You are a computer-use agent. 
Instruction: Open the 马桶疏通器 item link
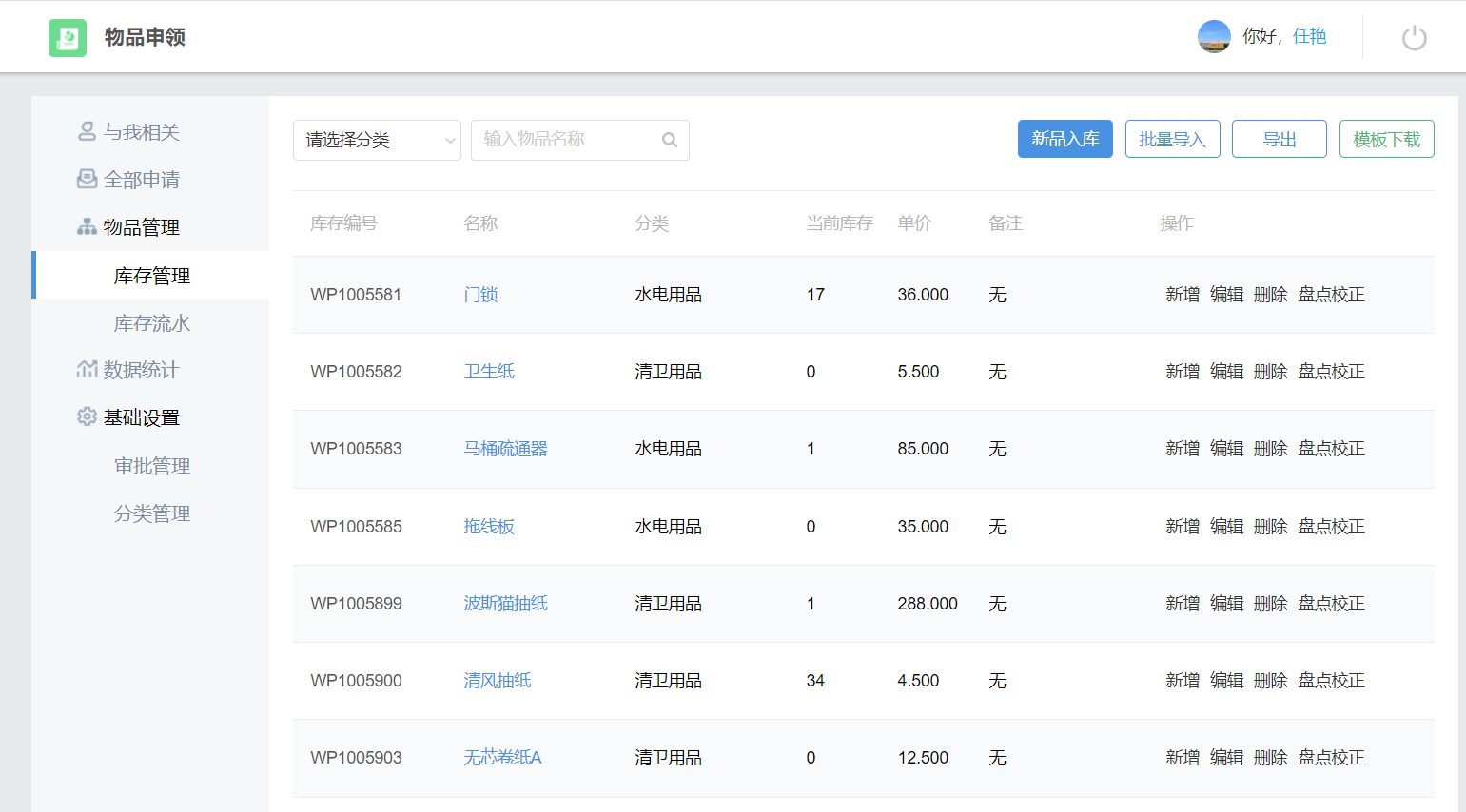tap(505, 449)
